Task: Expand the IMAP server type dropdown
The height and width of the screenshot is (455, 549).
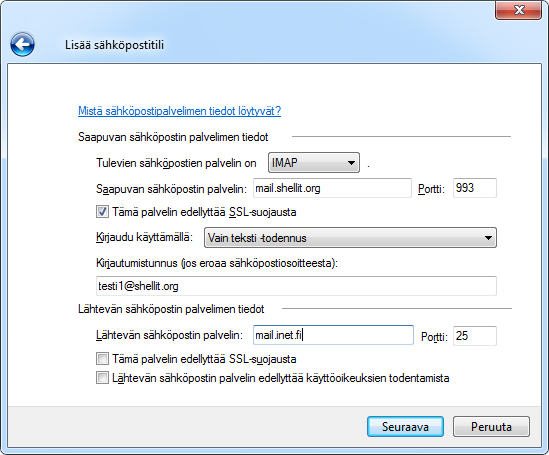Action: point(314,162)
